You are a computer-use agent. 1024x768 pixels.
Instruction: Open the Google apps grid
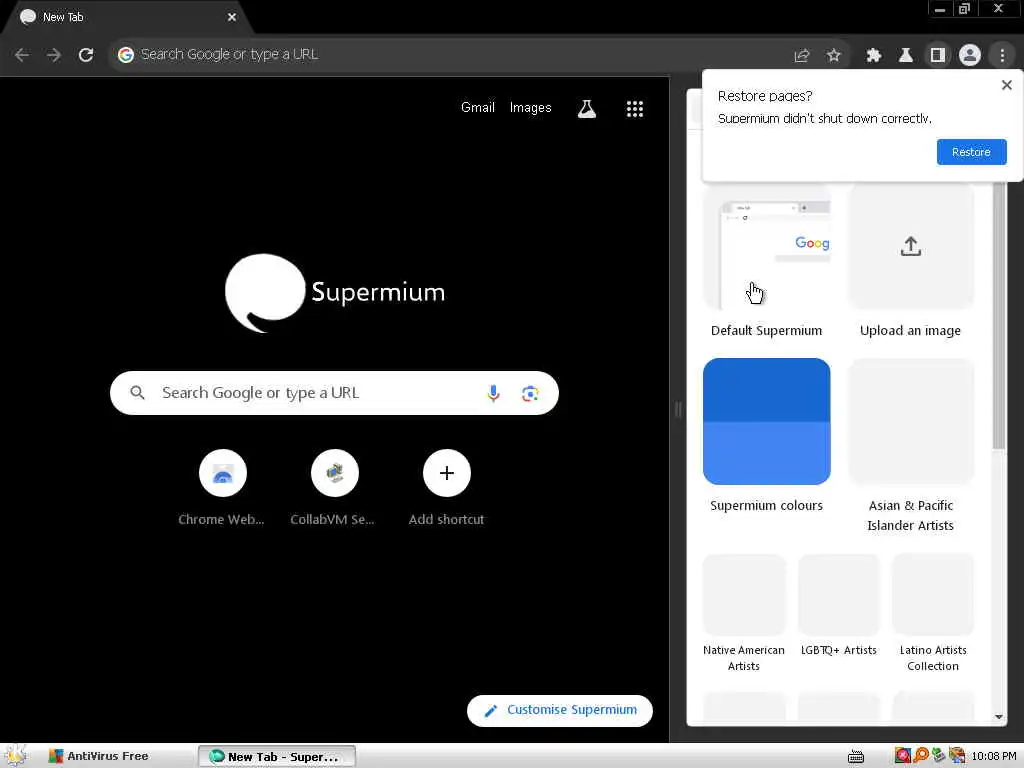coord(635,109)
